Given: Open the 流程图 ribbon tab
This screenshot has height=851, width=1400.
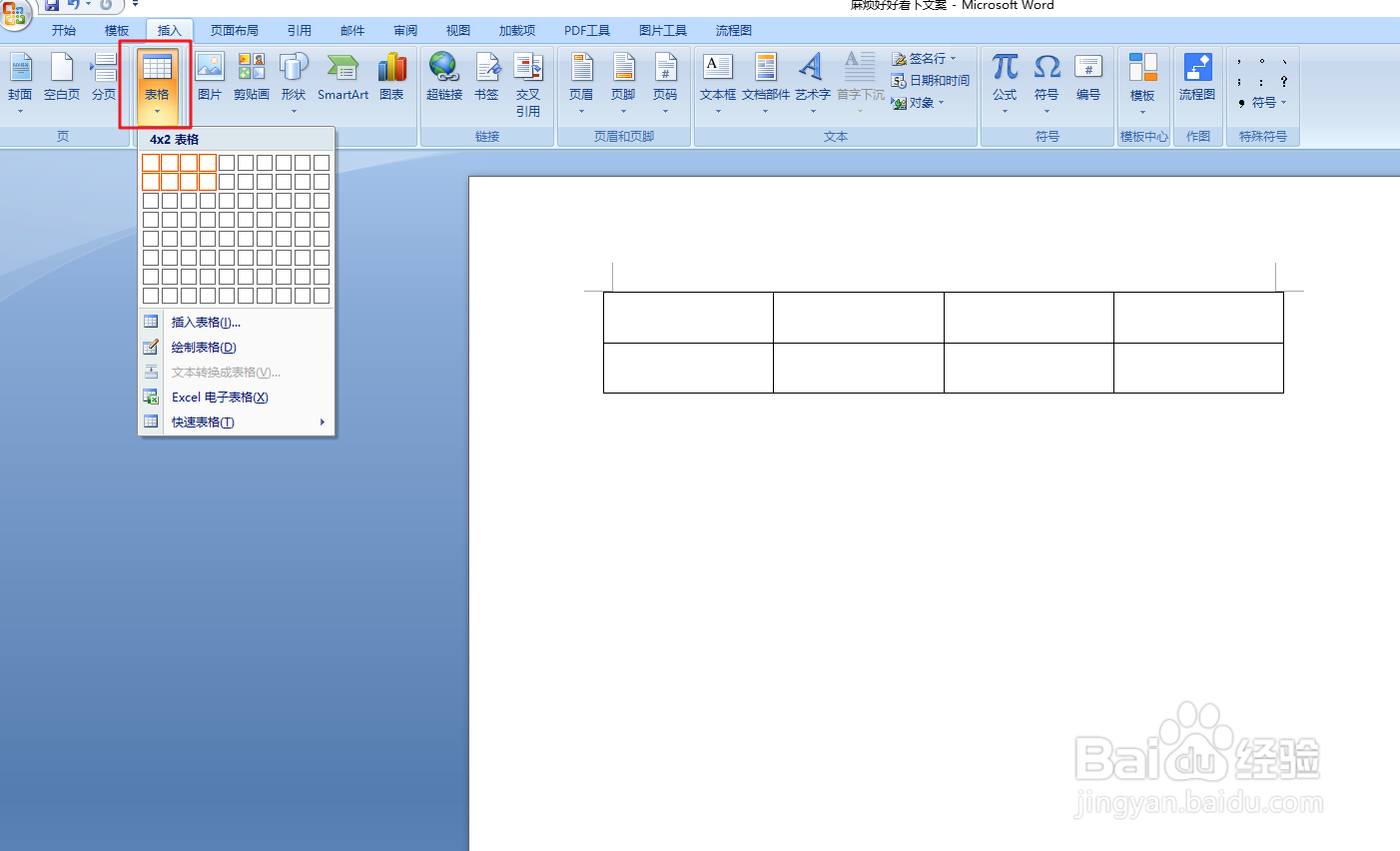Looking at the screenshot, I should 734,31.
